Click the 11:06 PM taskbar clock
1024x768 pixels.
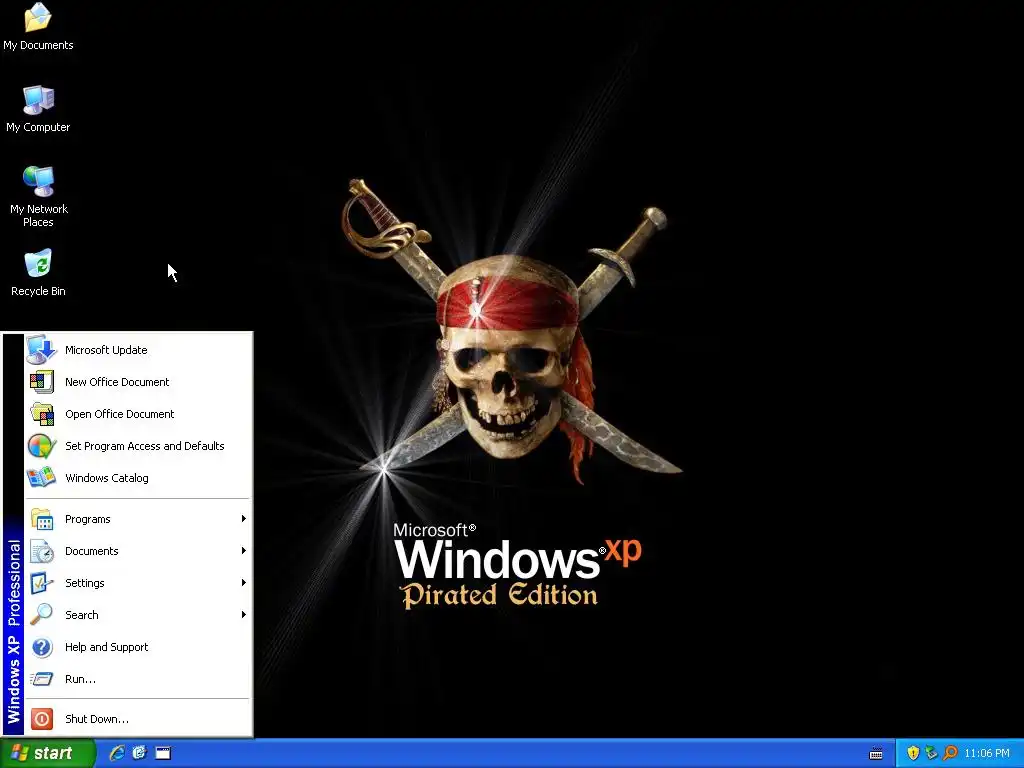click(987, 754)
